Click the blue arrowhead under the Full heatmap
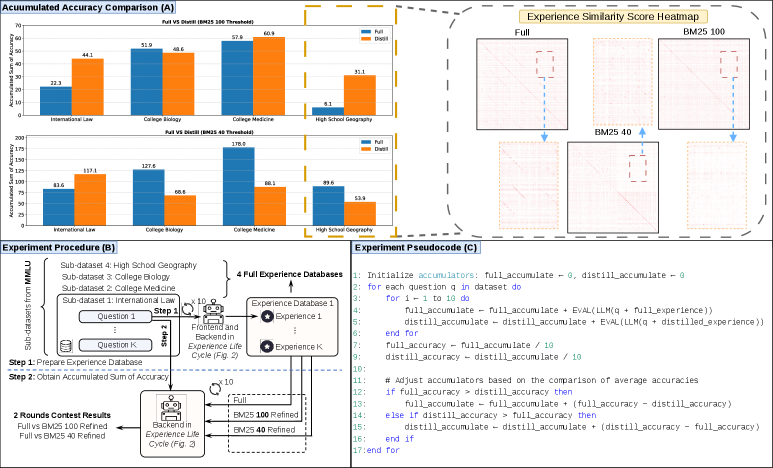This screenshot has height=468, width=773. (543, 139)
